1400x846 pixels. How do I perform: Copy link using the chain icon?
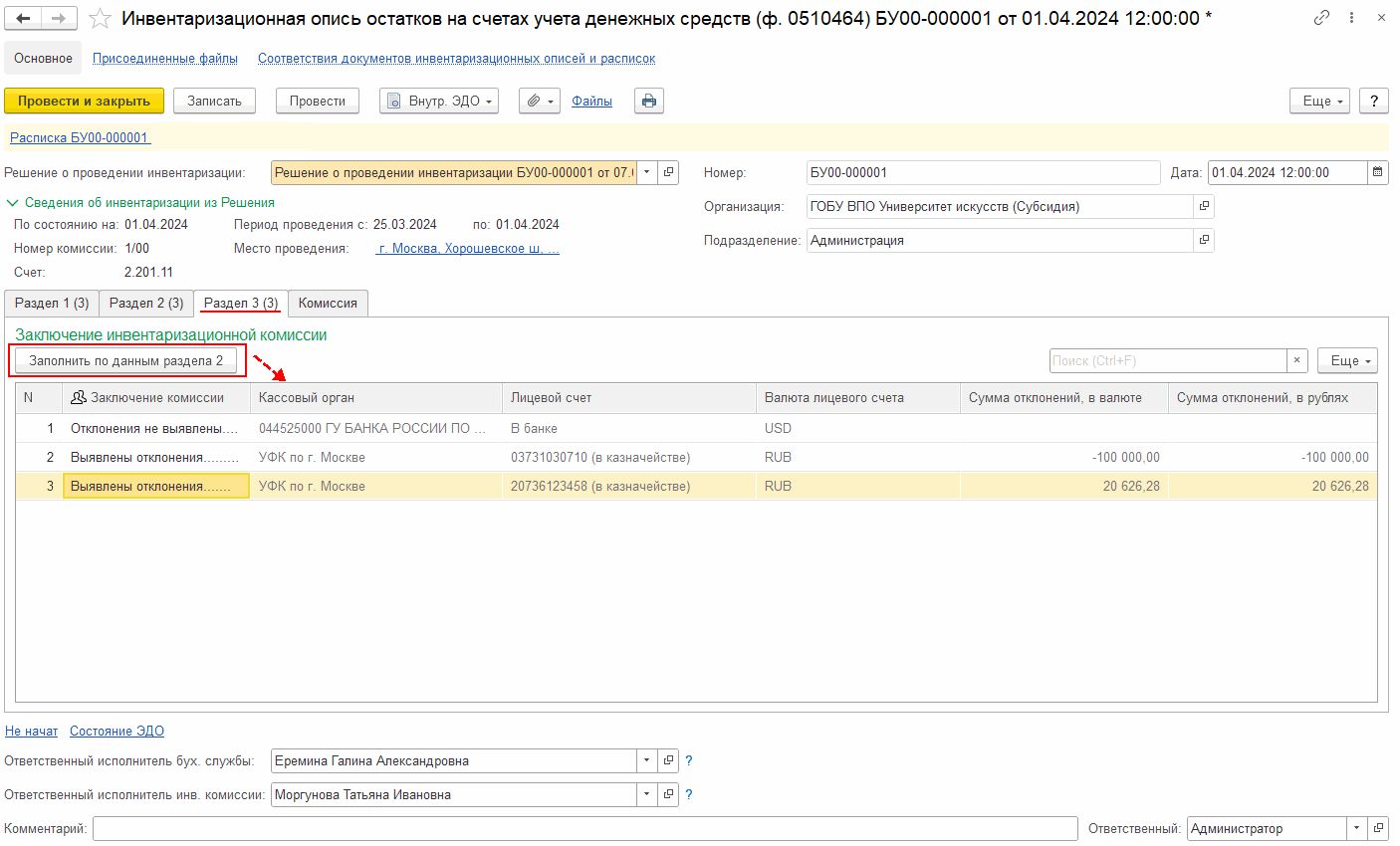(x=1321, y=18)
